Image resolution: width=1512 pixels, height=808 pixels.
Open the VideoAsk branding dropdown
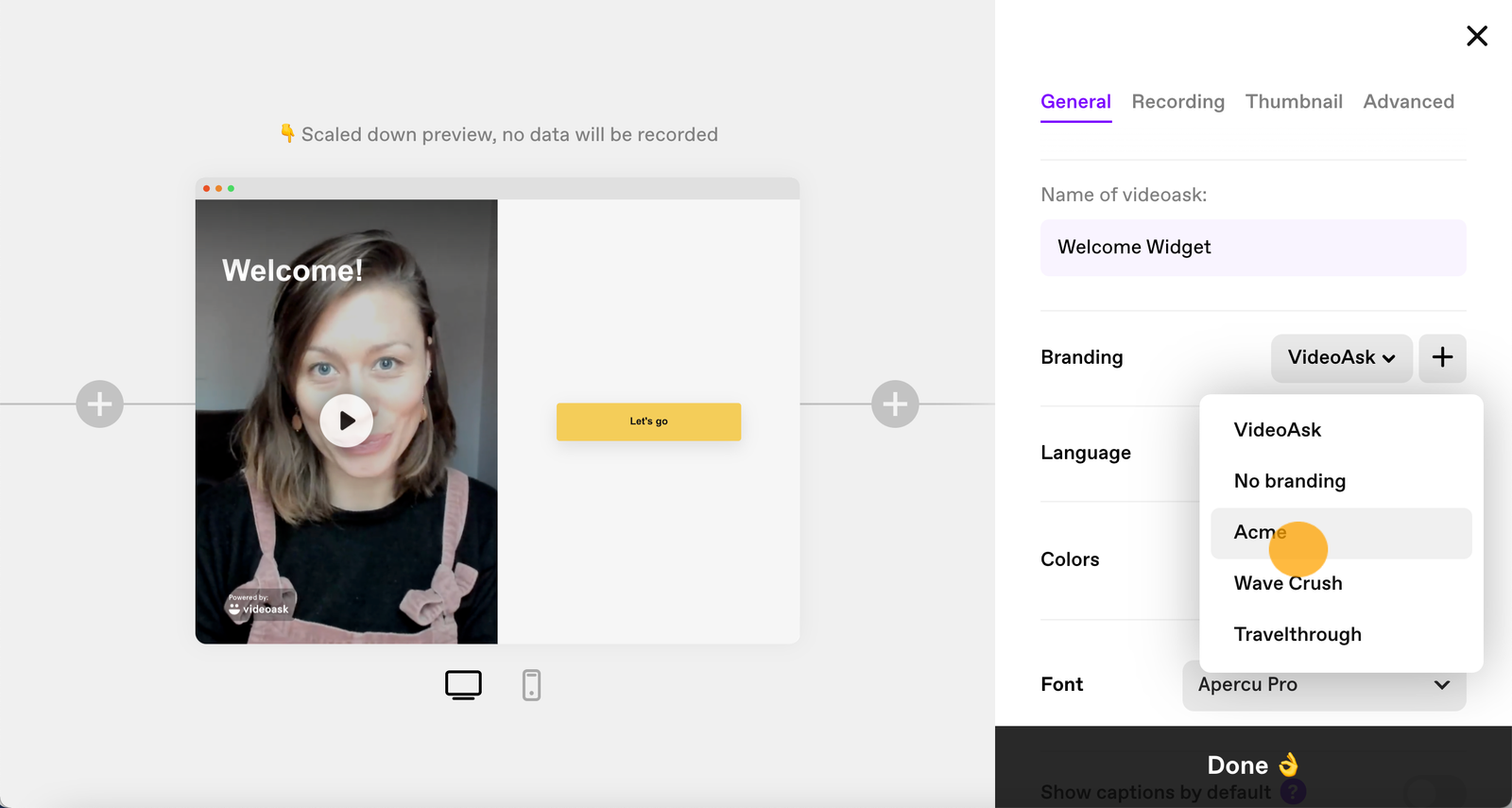click(x=1341, y=357)
